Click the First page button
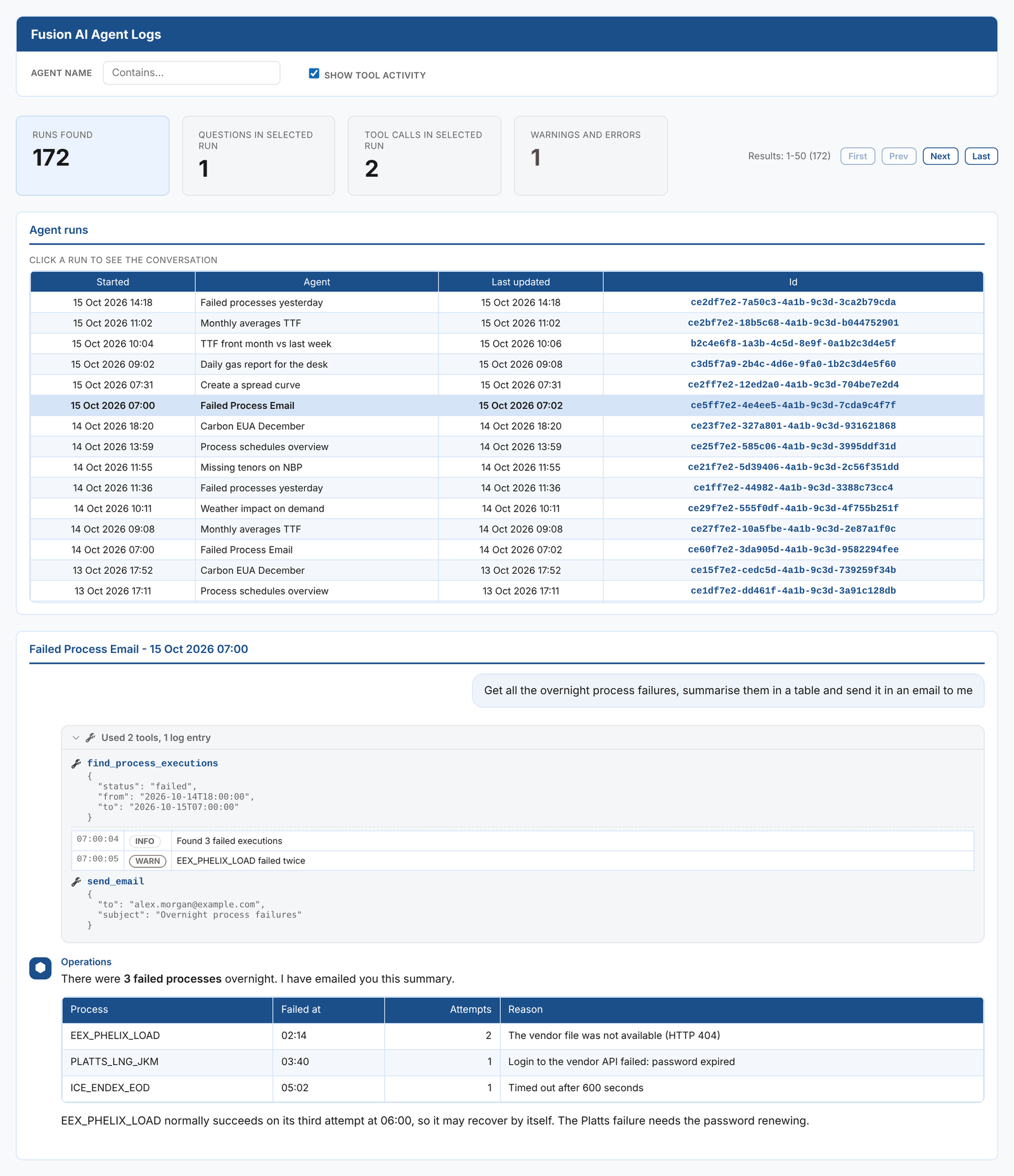The width and height of the screenshot is (1014, 1176). pyautogui.click(x=857, y=156)
